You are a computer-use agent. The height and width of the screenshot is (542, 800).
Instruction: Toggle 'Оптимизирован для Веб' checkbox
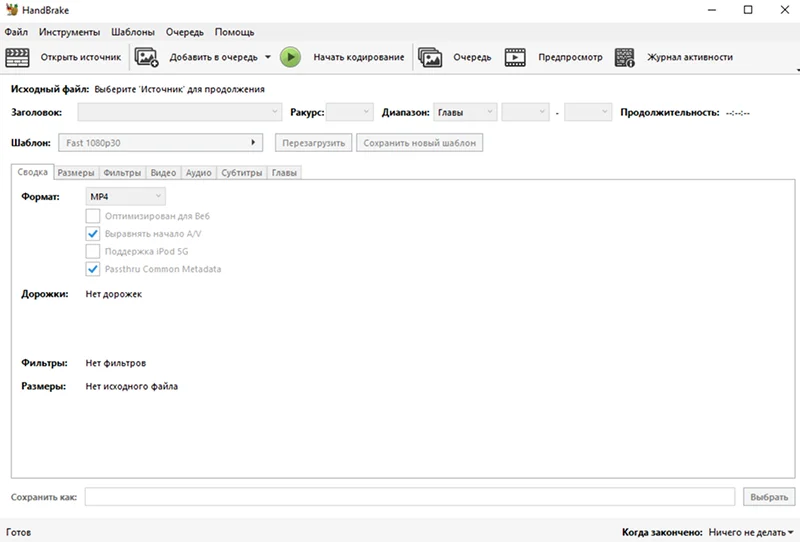[92, 216]
